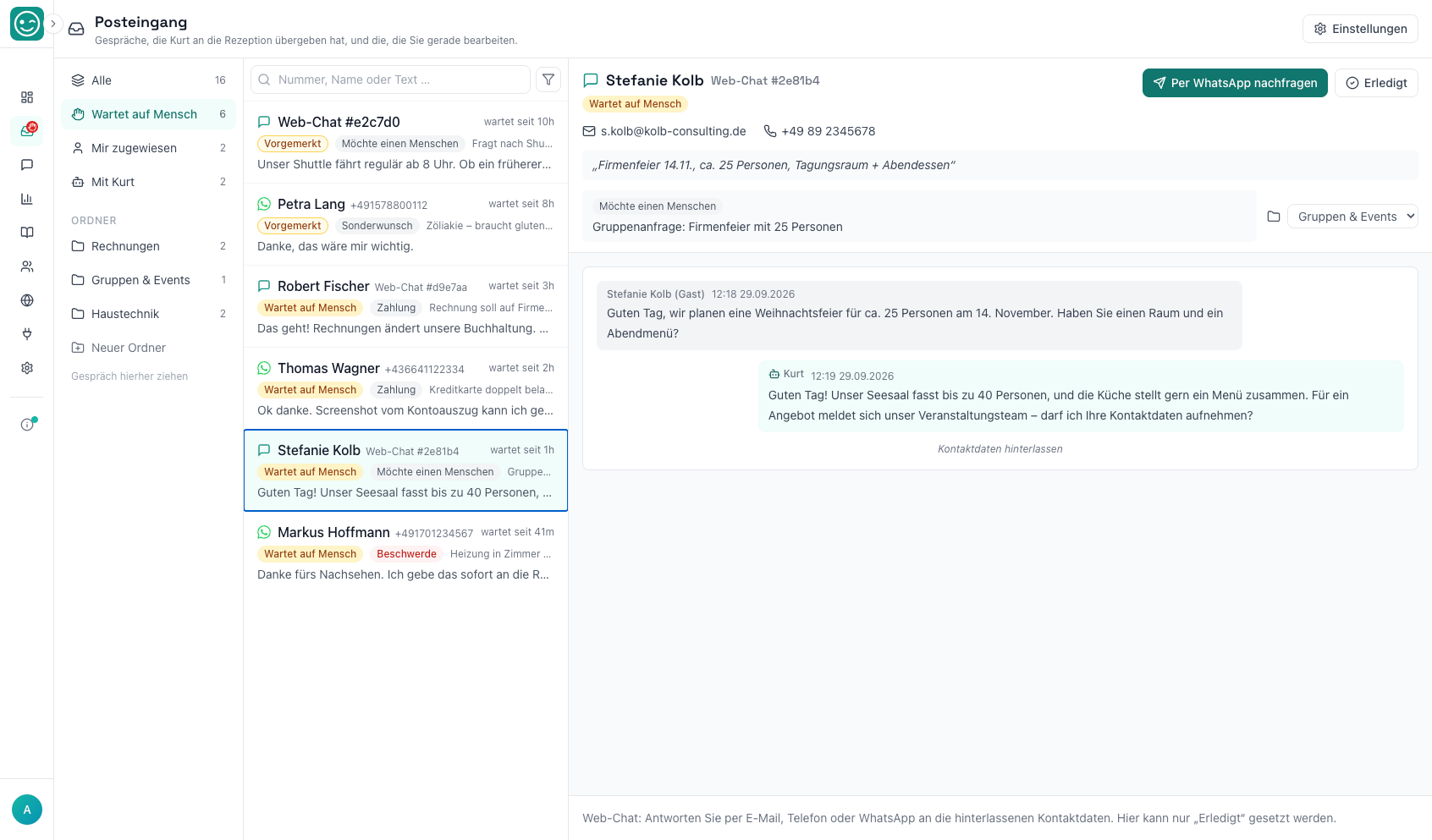Open the gear icon in left sidebar
This screenshot has height=840, width=1432.
[27, 368]
